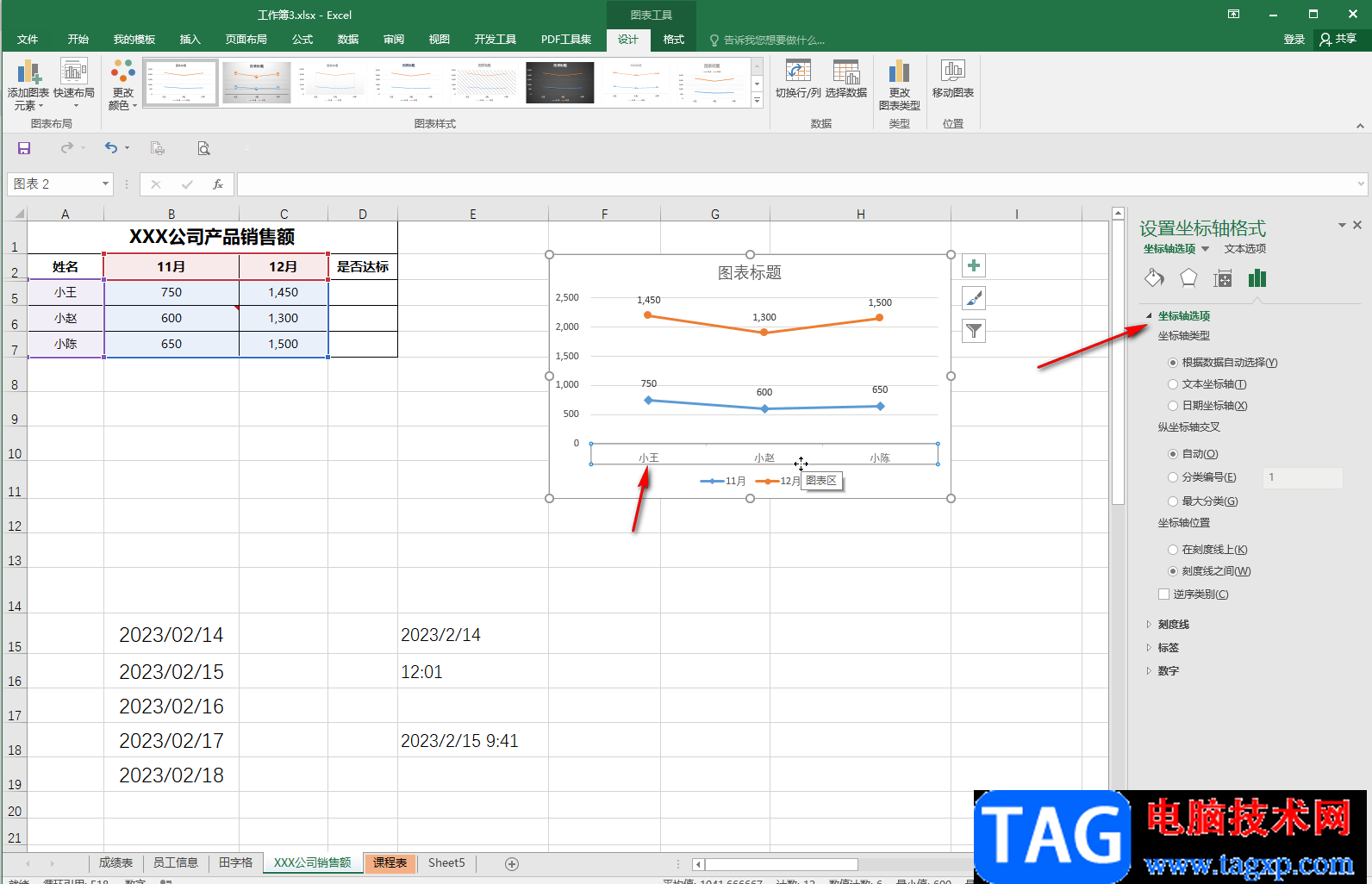Open Format Axis pane options dropdown
Image resolution: width=1372 pixels, height=884 pixels.
pos(1342,225)
